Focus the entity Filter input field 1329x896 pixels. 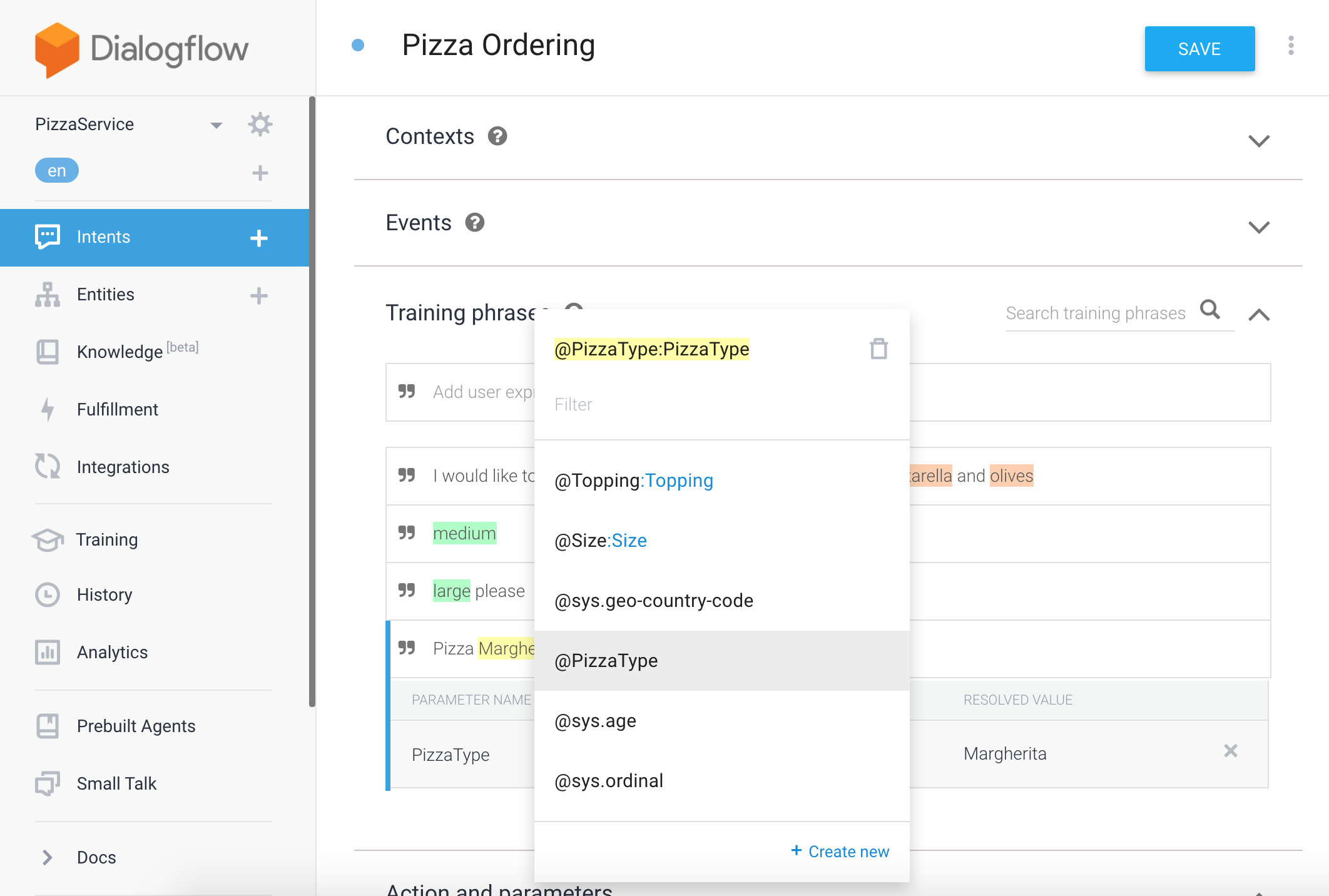tap(721, 404)
